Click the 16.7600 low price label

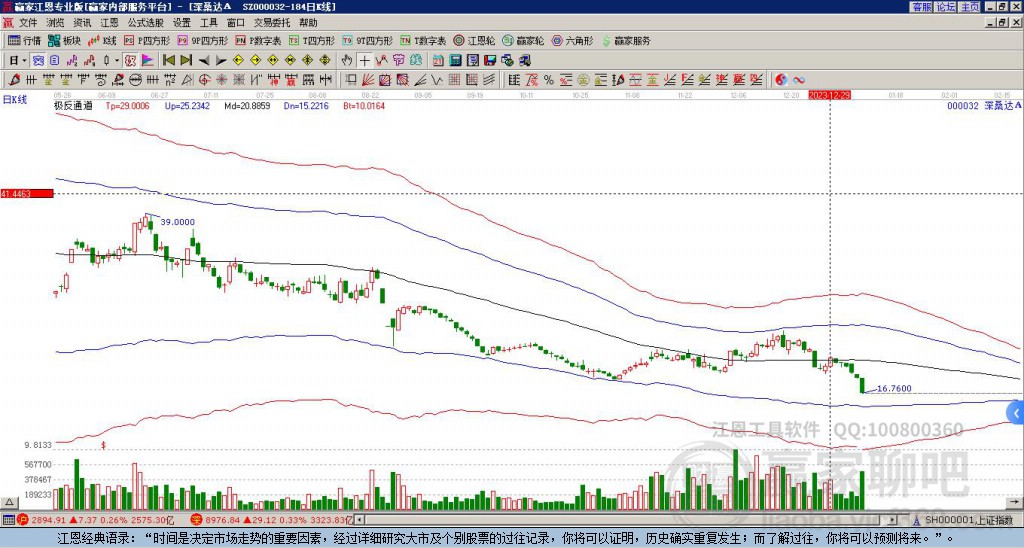point(894,389)
